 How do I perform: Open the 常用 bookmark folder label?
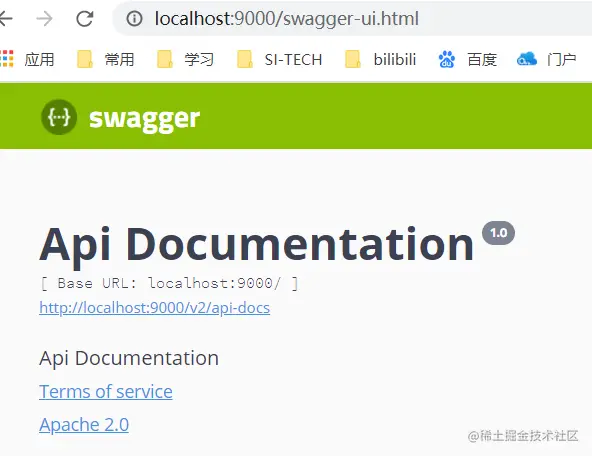[x=119, y=60]
